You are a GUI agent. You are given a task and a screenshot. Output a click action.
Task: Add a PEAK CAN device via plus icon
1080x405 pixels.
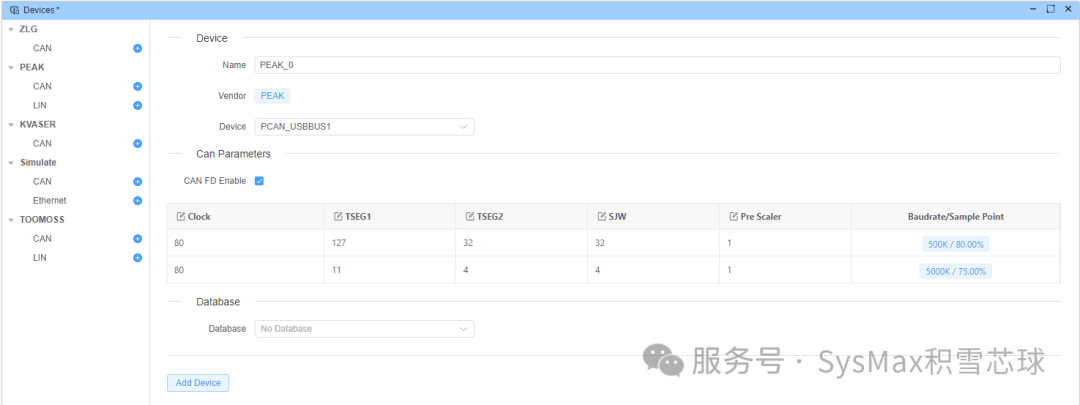(x=138, y=87)
